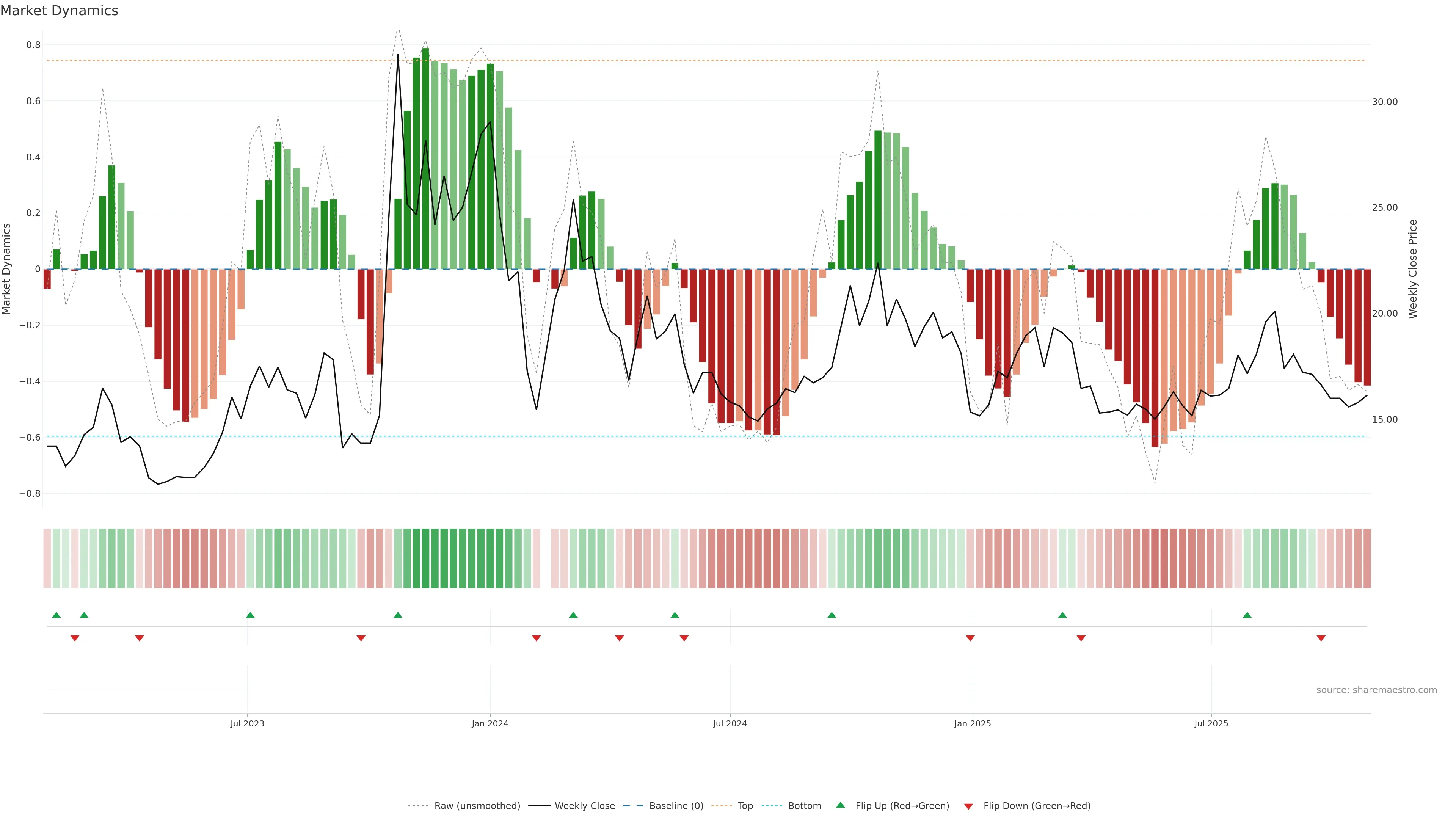This screenshot has height=819, width=1456.
Task: Click the last red flip-down marker after Jul 2025
Action: click(x=1321, y=638)
